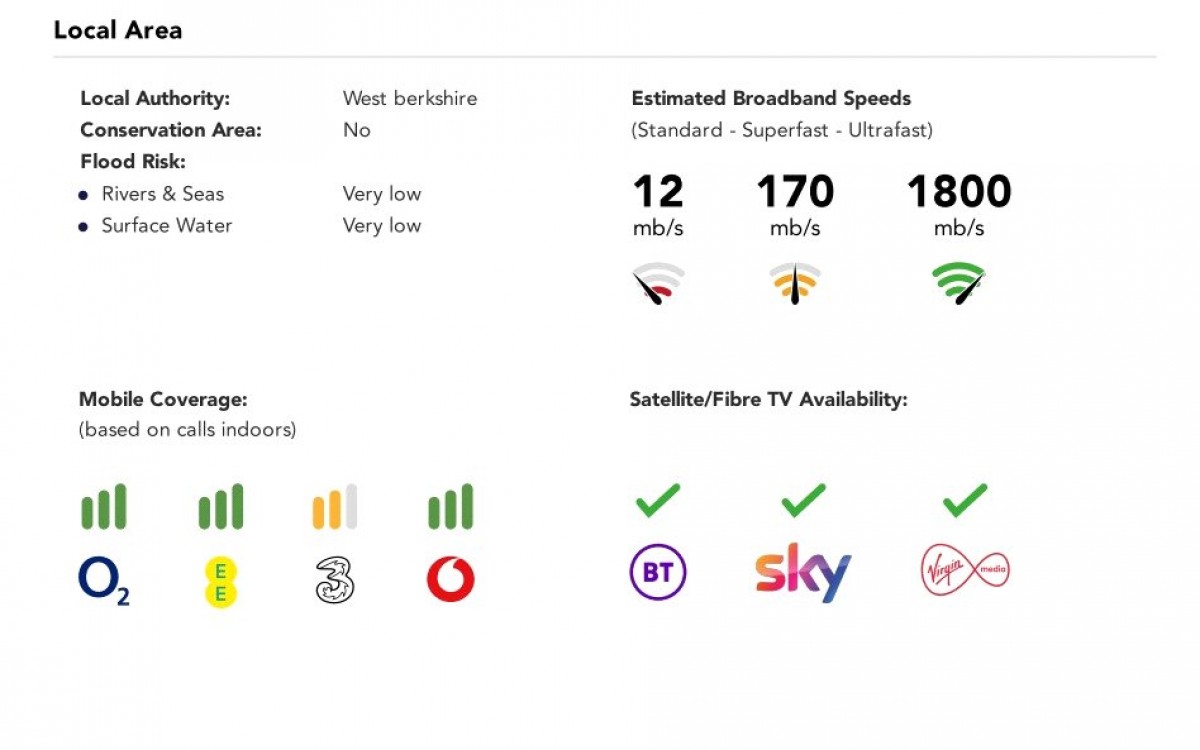The image size is (1200, 750).
Task: Click the green checkmark above BT
Action: 657,500
